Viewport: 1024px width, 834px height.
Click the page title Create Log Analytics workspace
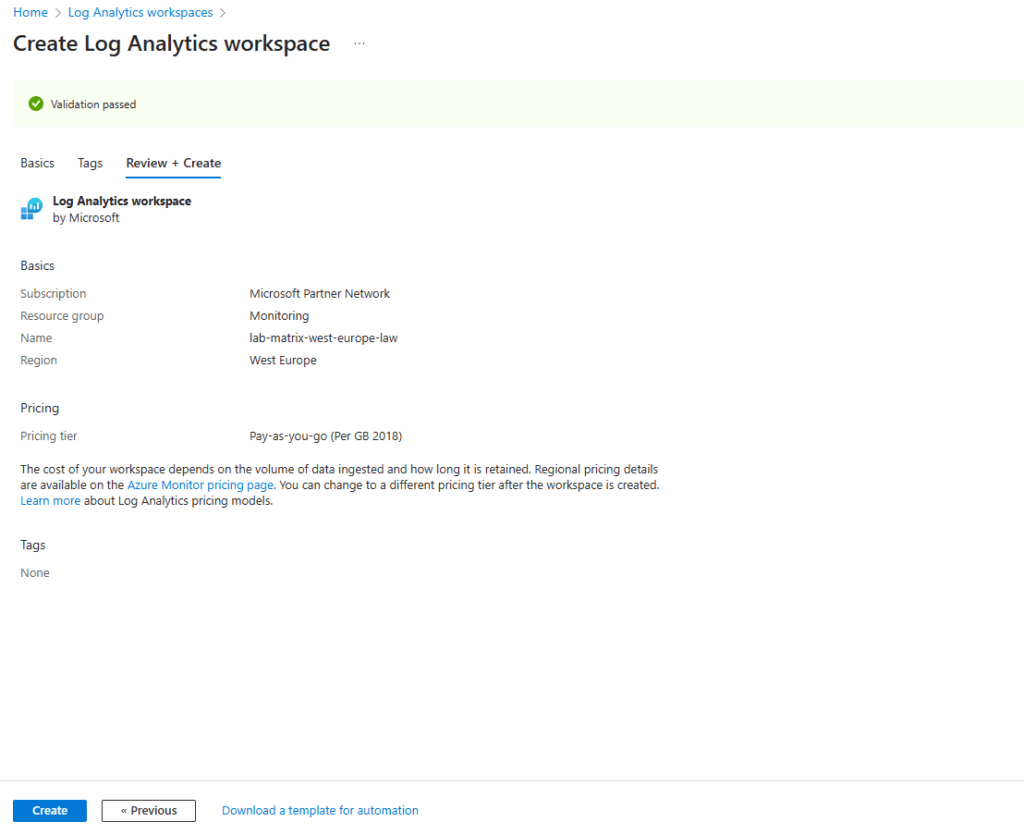click(x=172, y=44)
